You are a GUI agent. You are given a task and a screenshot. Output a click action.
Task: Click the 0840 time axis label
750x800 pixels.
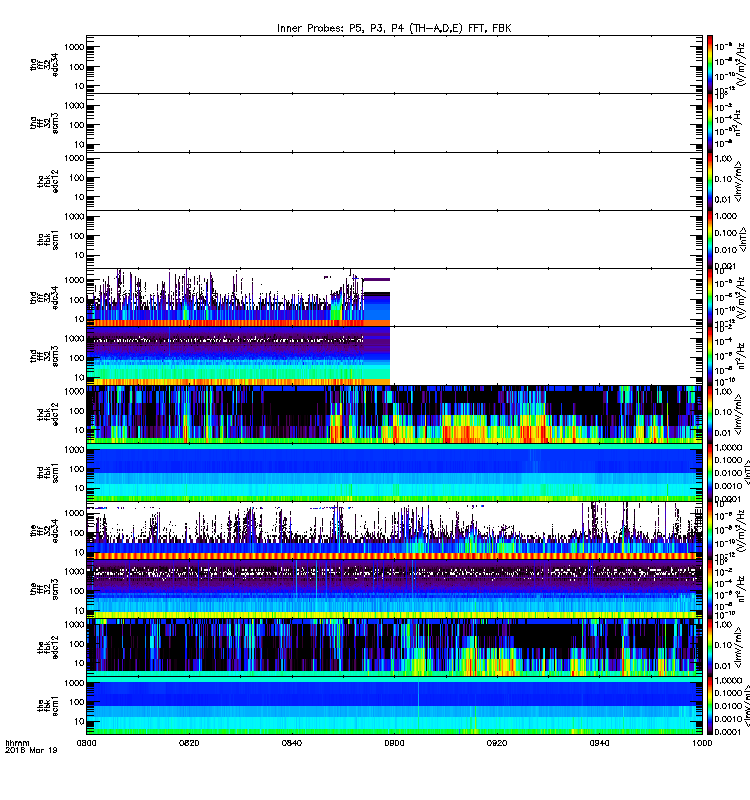[x=292, y=743]
